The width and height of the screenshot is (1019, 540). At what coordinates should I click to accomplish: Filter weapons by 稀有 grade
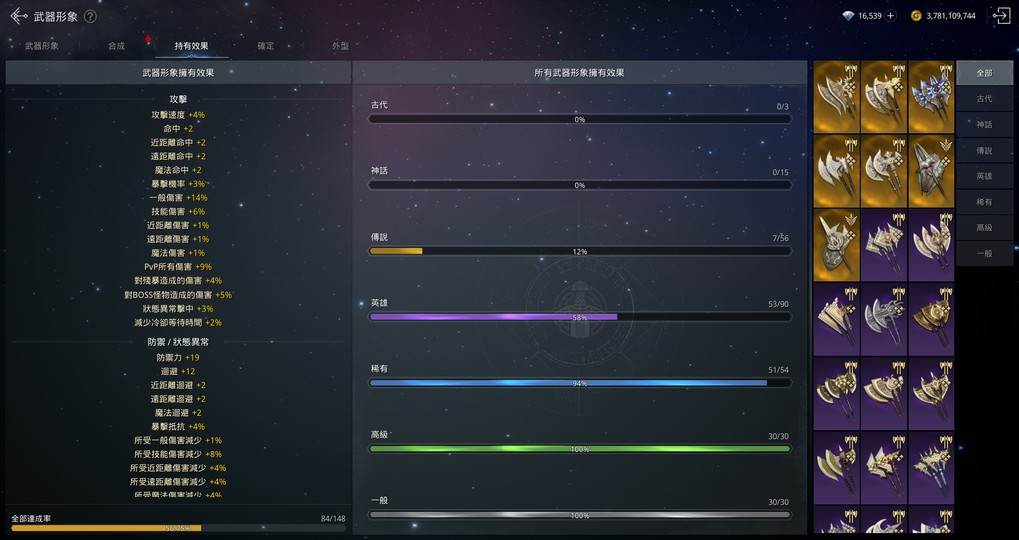coord(985,202)
